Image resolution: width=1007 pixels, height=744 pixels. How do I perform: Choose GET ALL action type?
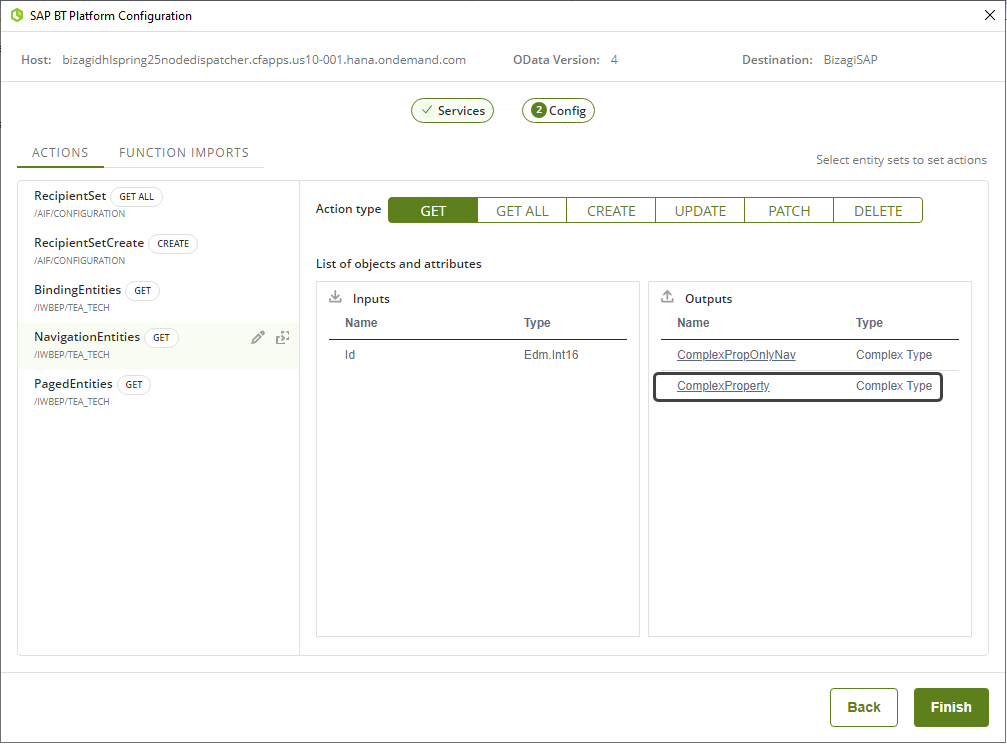pyautogui.click(x=522, y=211)
